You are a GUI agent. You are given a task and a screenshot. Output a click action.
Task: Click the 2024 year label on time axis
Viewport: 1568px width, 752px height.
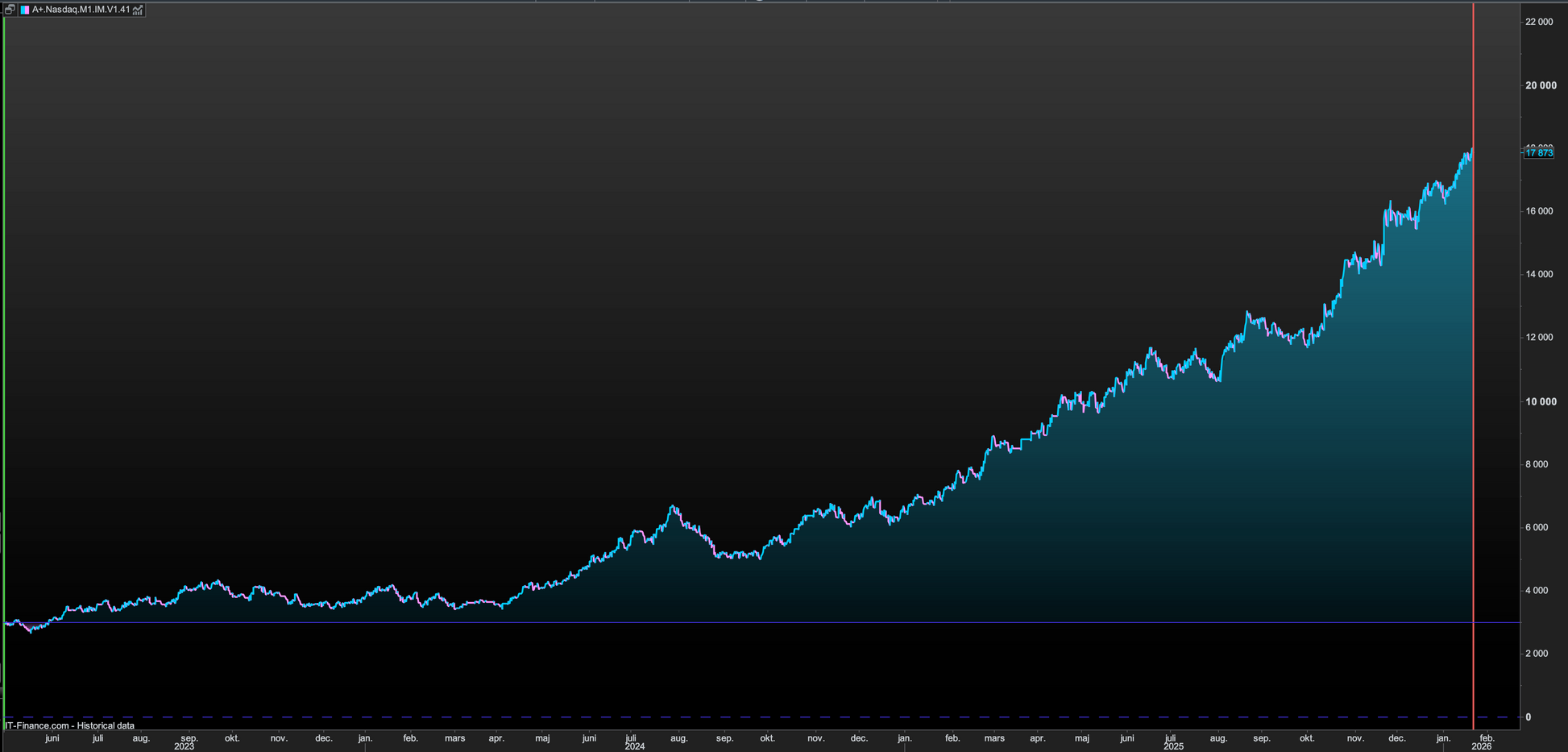coord(634,746)
